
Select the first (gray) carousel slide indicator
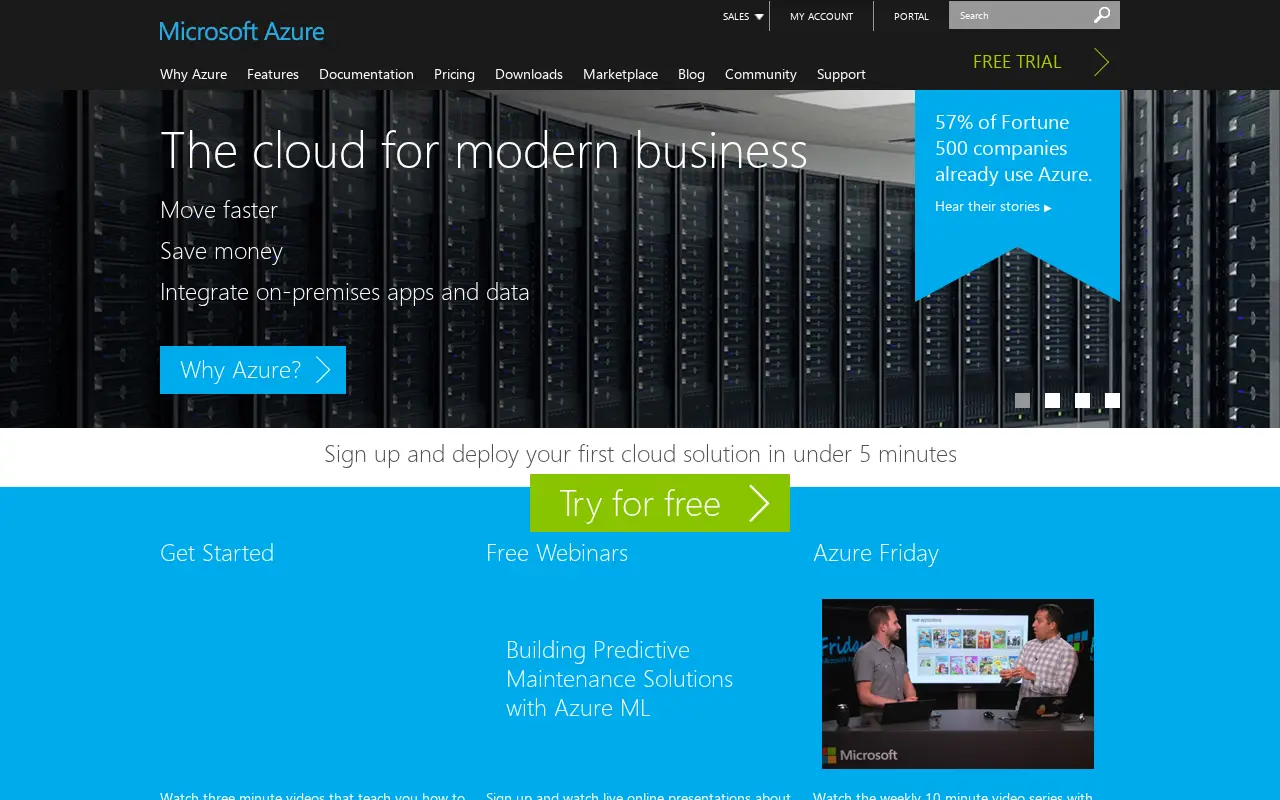tap(1022, 400)
